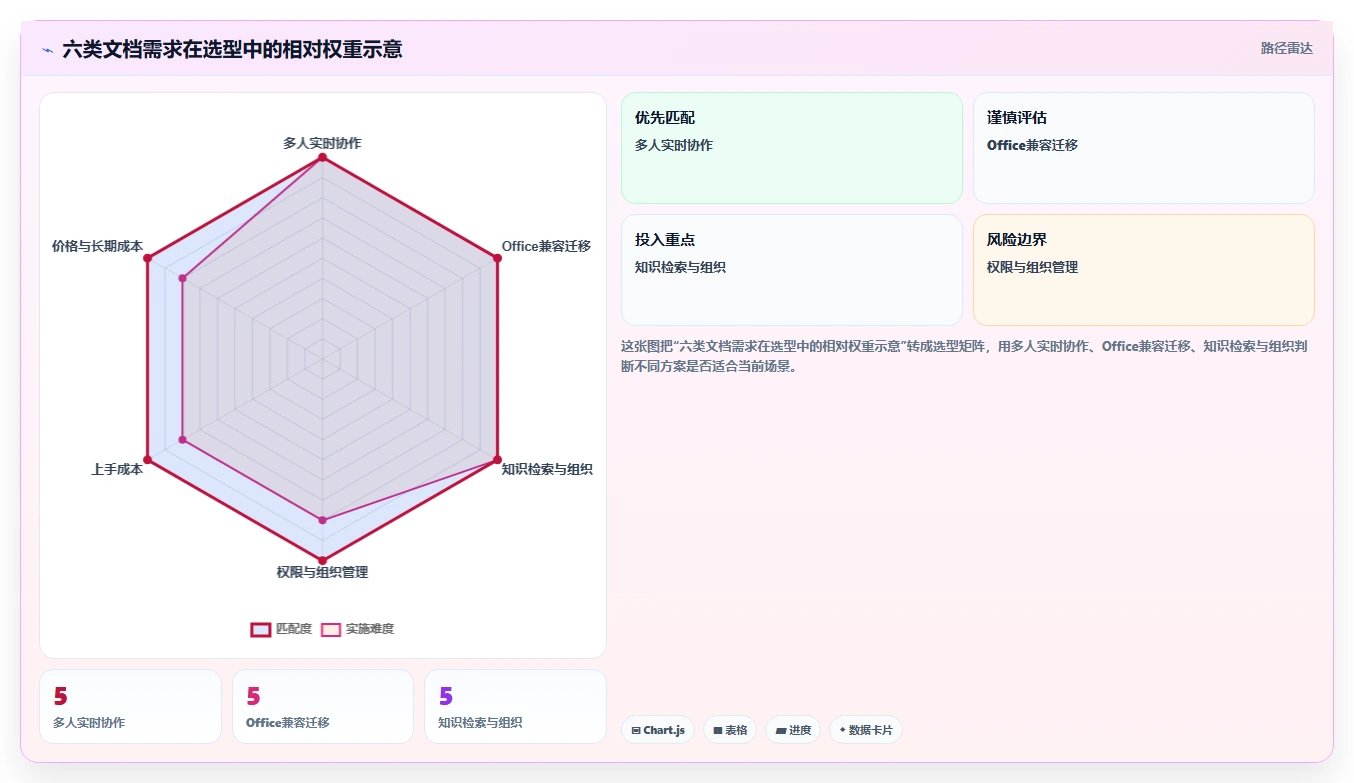1354x783 pixels.
Task: Click the 表格 tag chip
Action: pos(730,730)
